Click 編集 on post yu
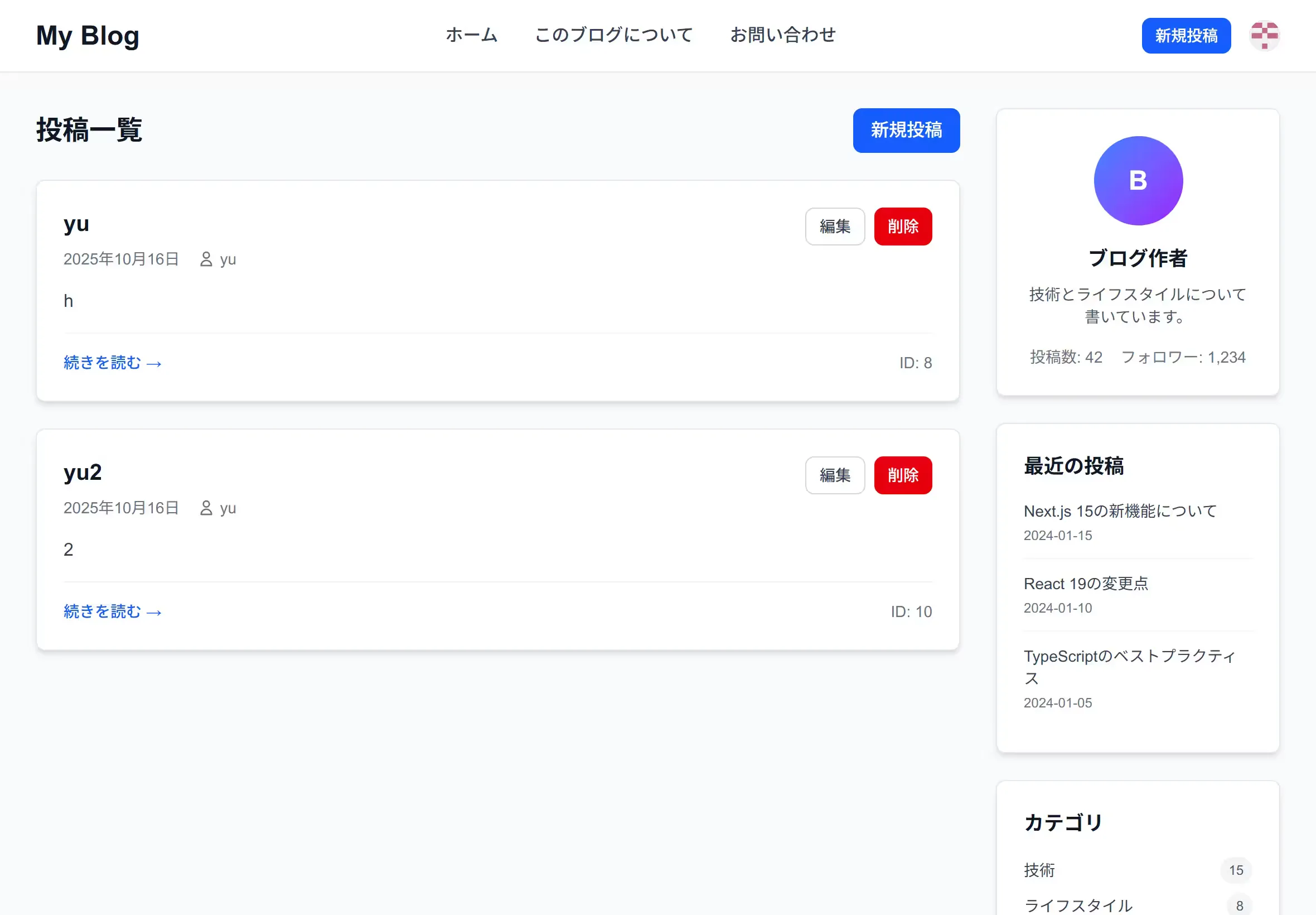Viewport: 1316px width, 915px height. 835,227
